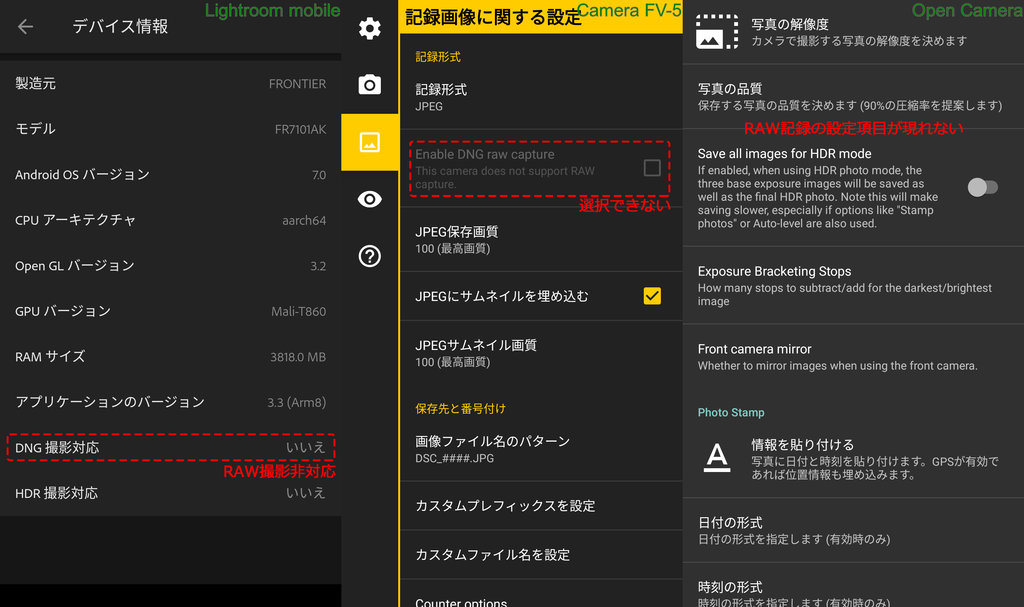1024x607 pixels.
Task: Open 記録形式 JPEG setting
Action: 541,97
